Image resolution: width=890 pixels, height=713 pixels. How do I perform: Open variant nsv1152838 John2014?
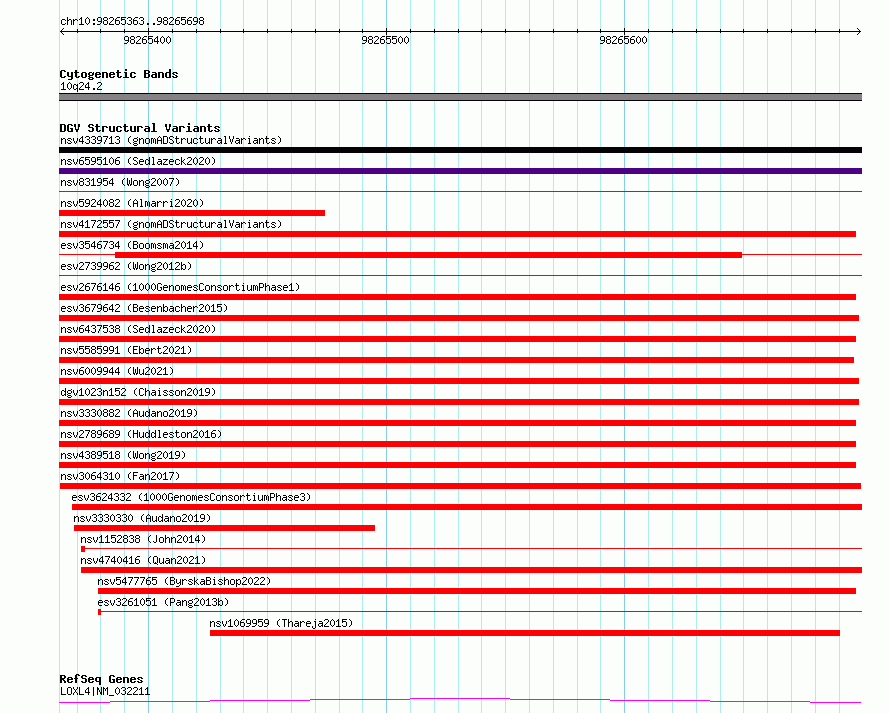tap(143, 539)
